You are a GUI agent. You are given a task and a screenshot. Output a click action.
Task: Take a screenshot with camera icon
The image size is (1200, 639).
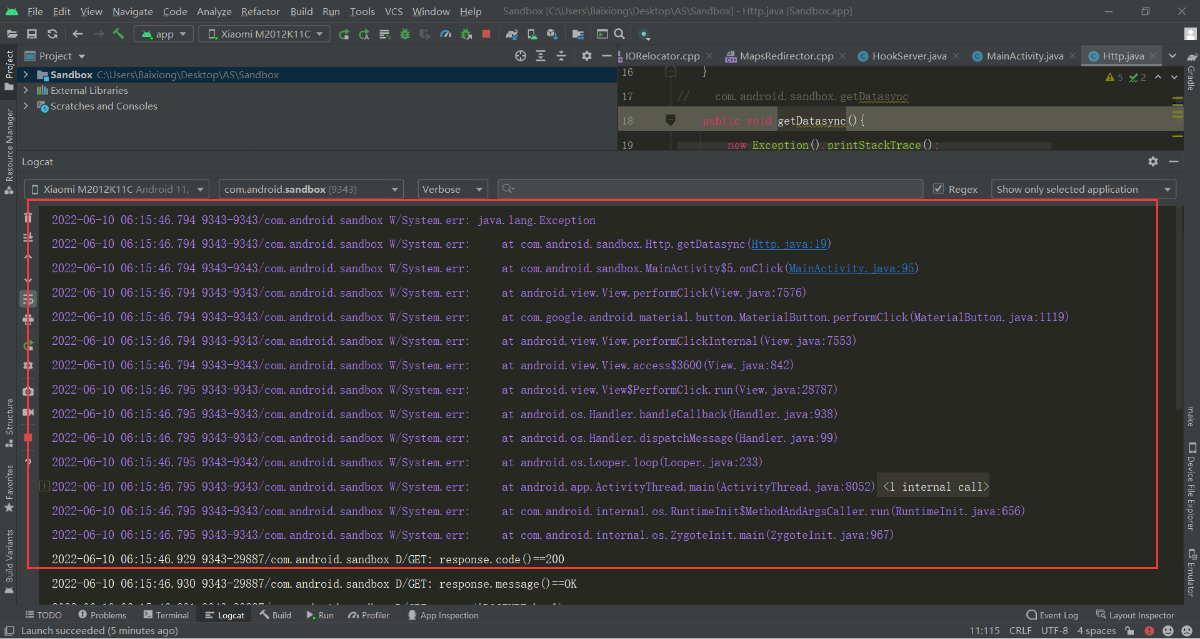coord(28,390)
